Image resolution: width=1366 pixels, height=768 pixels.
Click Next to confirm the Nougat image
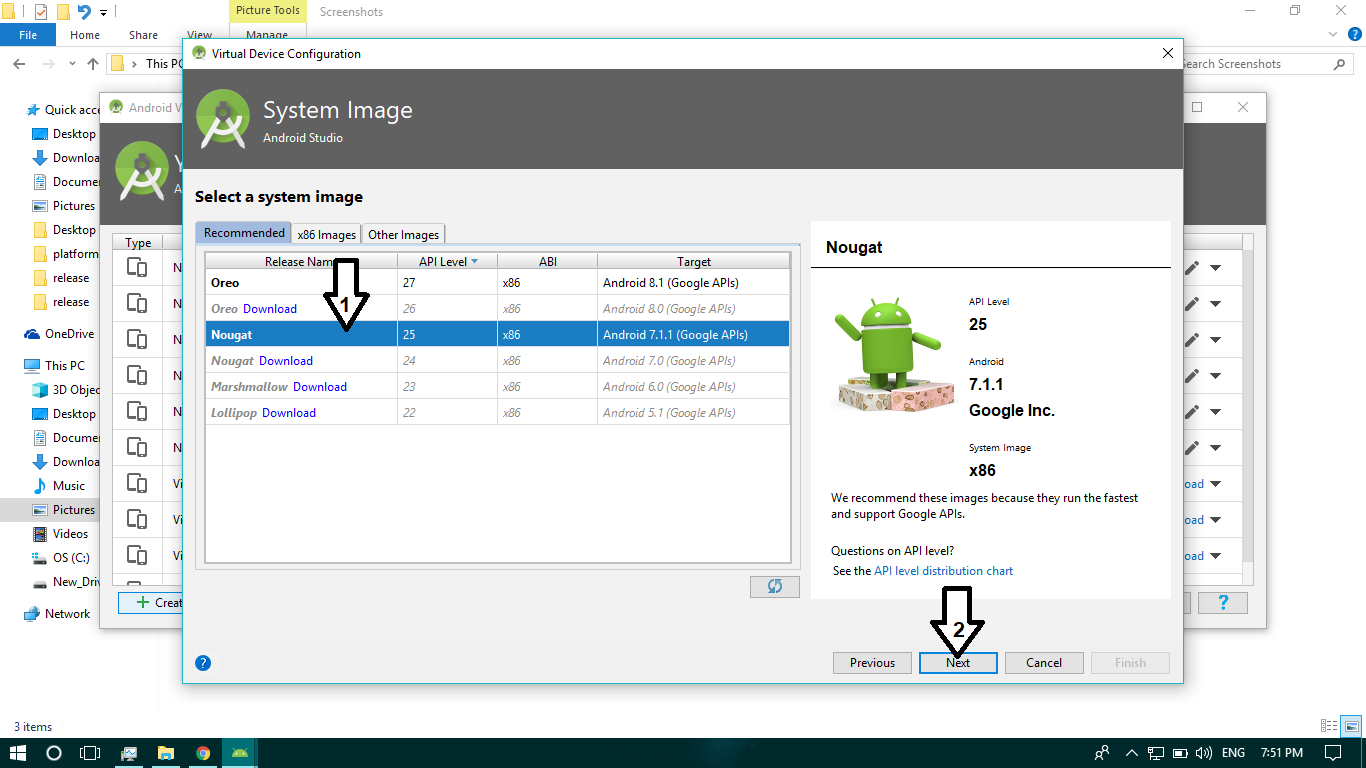[x=957, y=662]
